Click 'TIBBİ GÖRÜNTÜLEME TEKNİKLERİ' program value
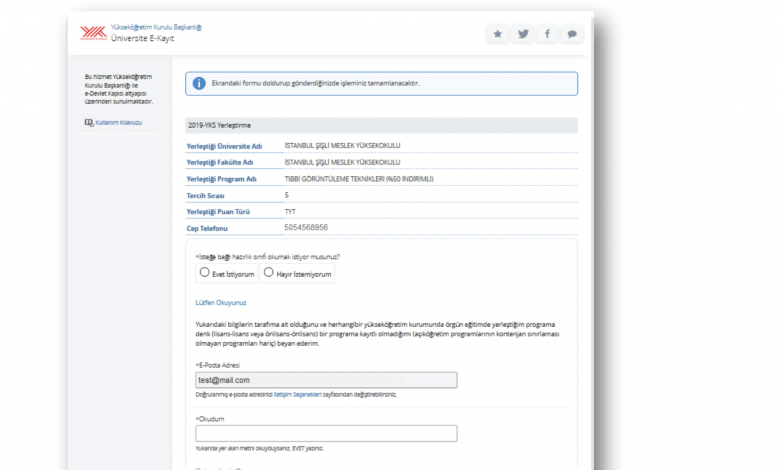The height and width of the screenshot is (470, 780). pyautogui.click(x=359, y=179)
